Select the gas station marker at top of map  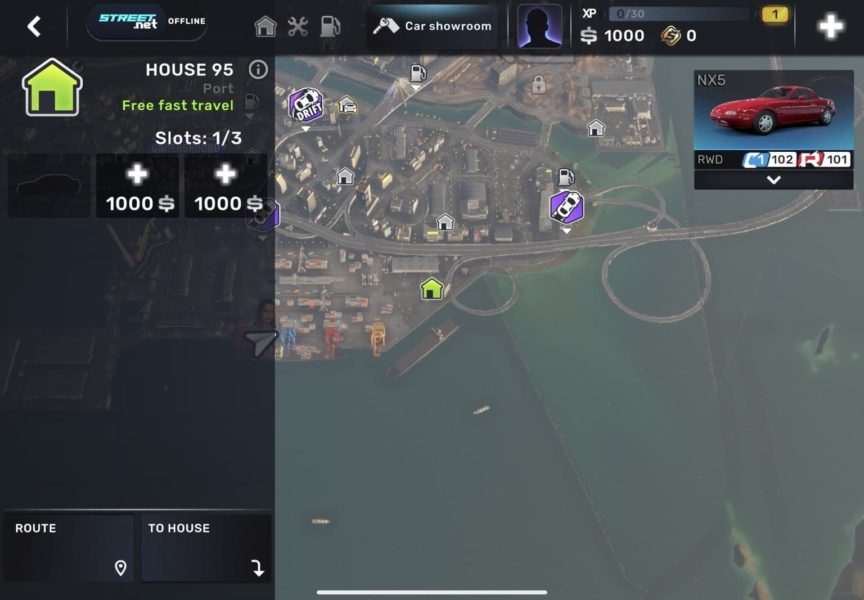417,73
